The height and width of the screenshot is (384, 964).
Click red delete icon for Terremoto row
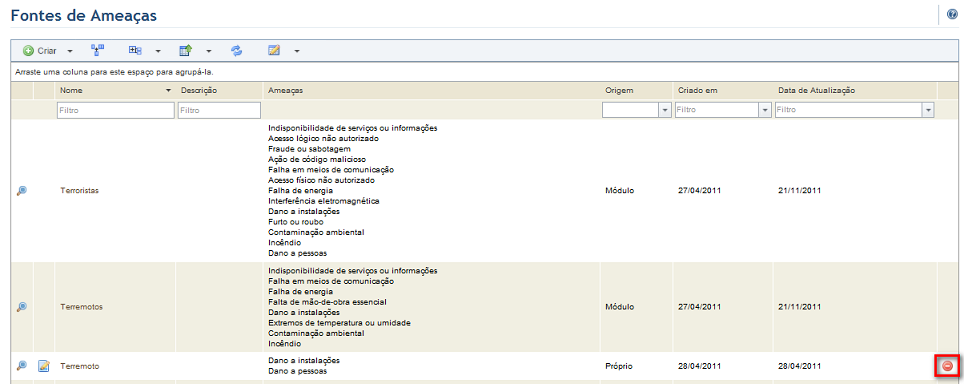(947, 366)
